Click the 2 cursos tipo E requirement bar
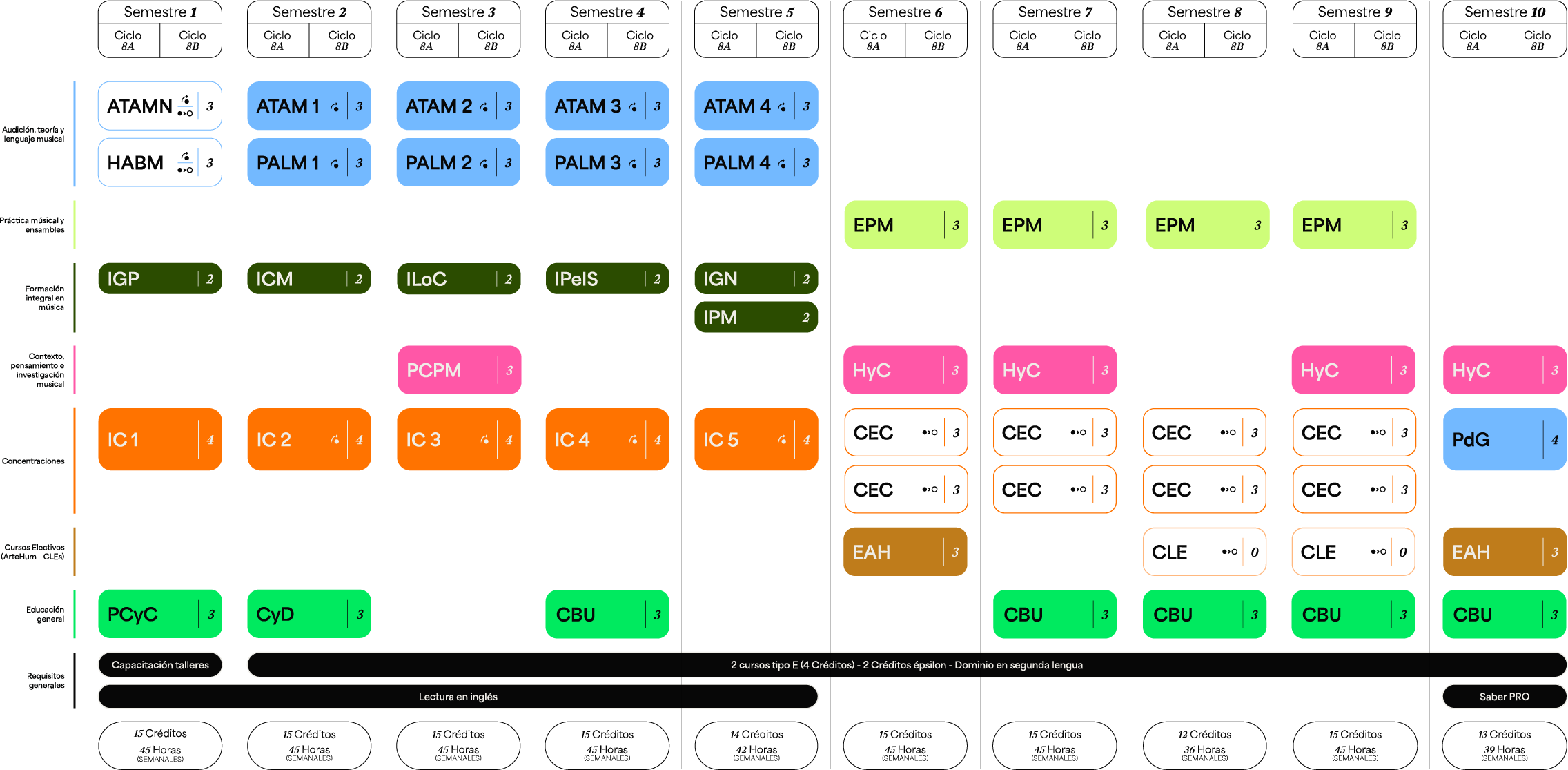The image size is (1568, 770). click(907, 665)
